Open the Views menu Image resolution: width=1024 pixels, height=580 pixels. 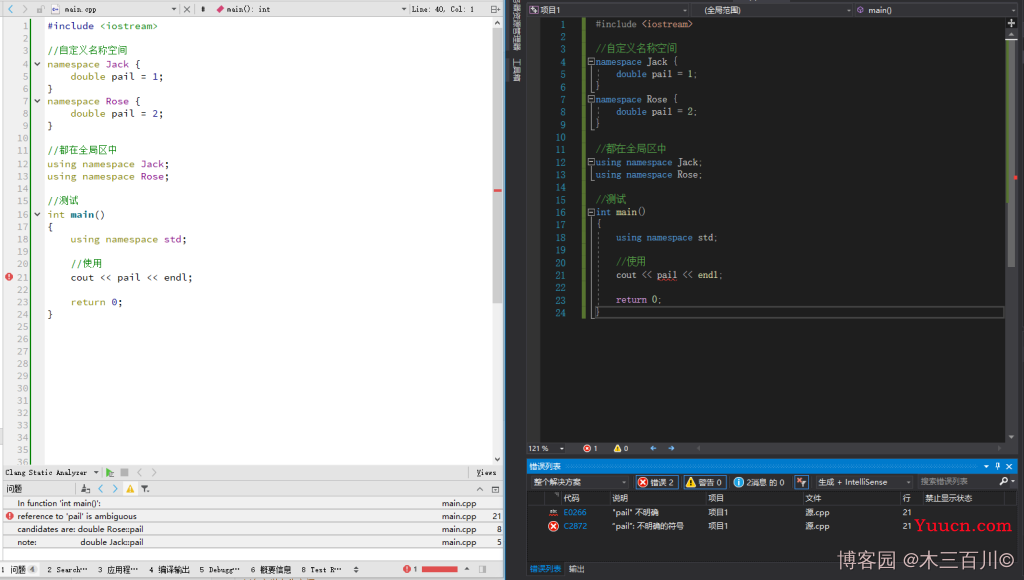[x=486, y=472]
